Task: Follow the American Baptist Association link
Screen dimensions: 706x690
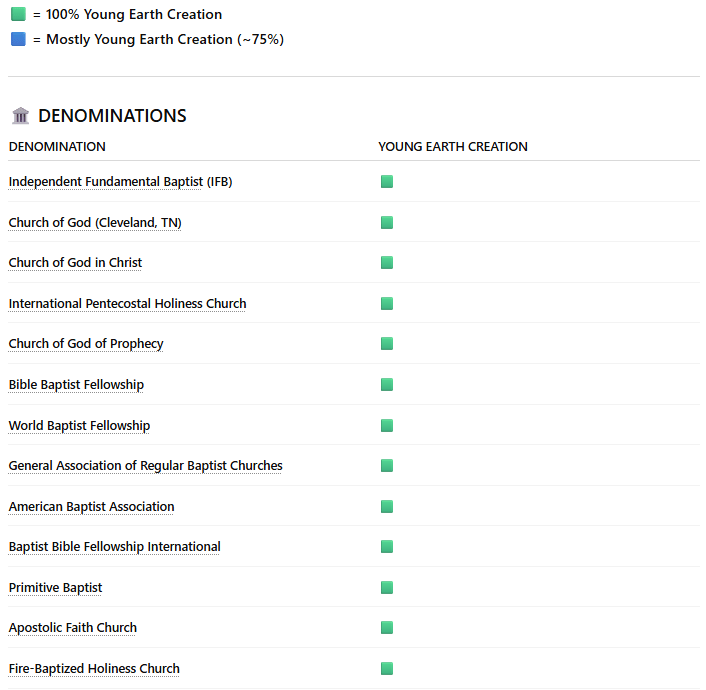Action: point(91,507)
